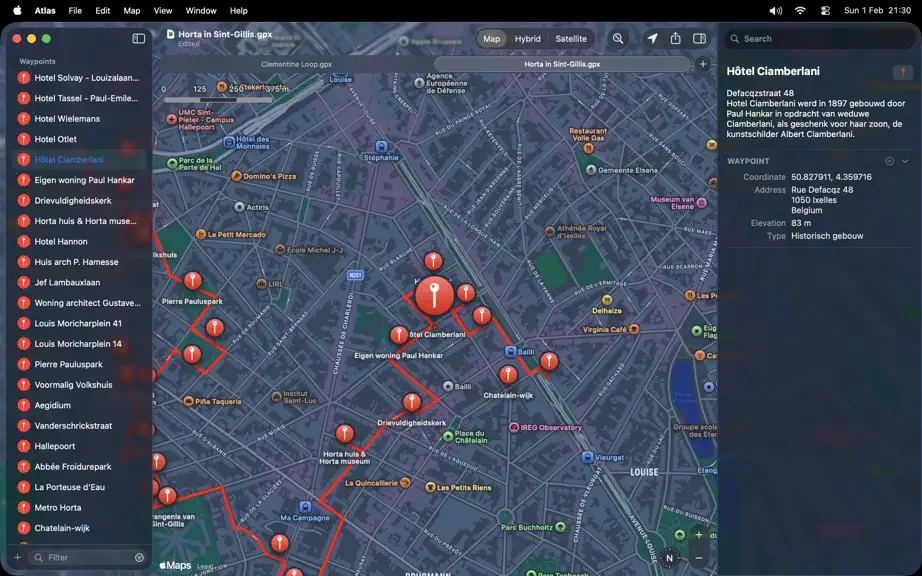The width and height of the screenshot is (922, 576).
Task: Select Voormalig Volkshuis waypoint
Action: [x=79, y=385]
